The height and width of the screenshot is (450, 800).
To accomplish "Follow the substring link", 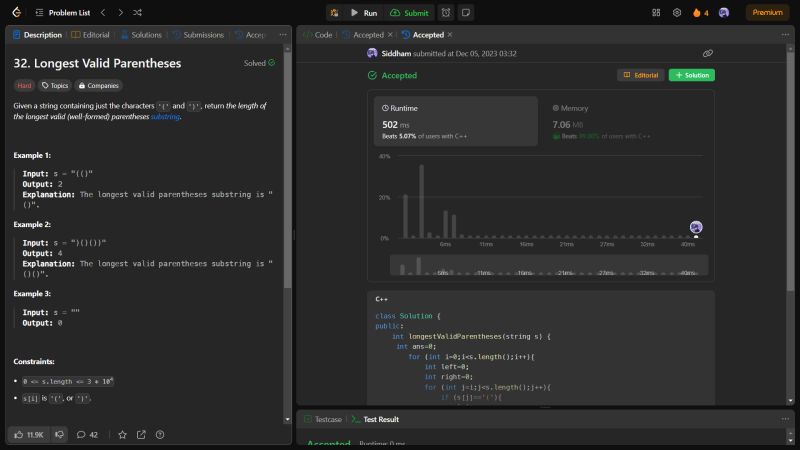I will [x=165, y=117].
